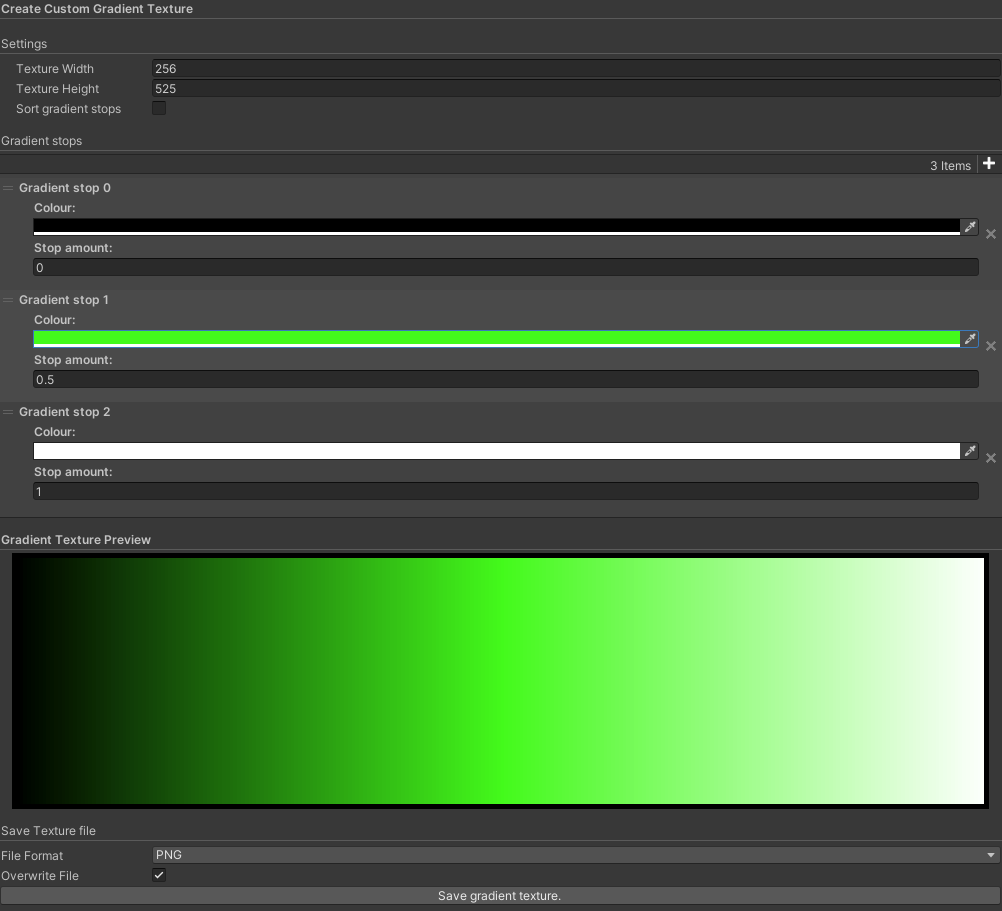The width and height of the screenshot is (1002, 911).
Task: Add a new gradient stop with plus icon
Action: (x=989, y=164)
